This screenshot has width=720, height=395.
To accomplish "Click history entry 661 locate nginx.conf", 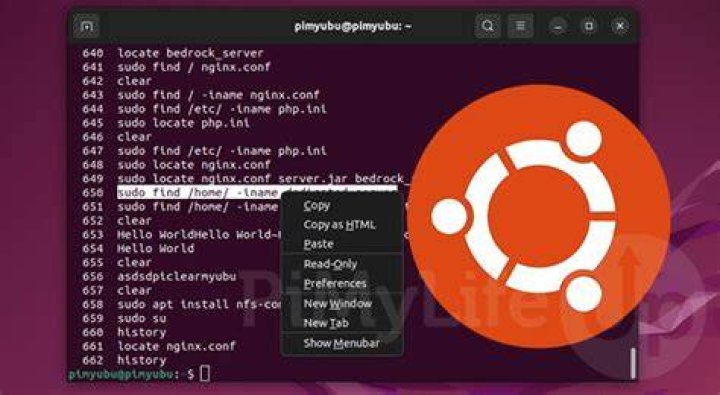I will tap(177, 346).
